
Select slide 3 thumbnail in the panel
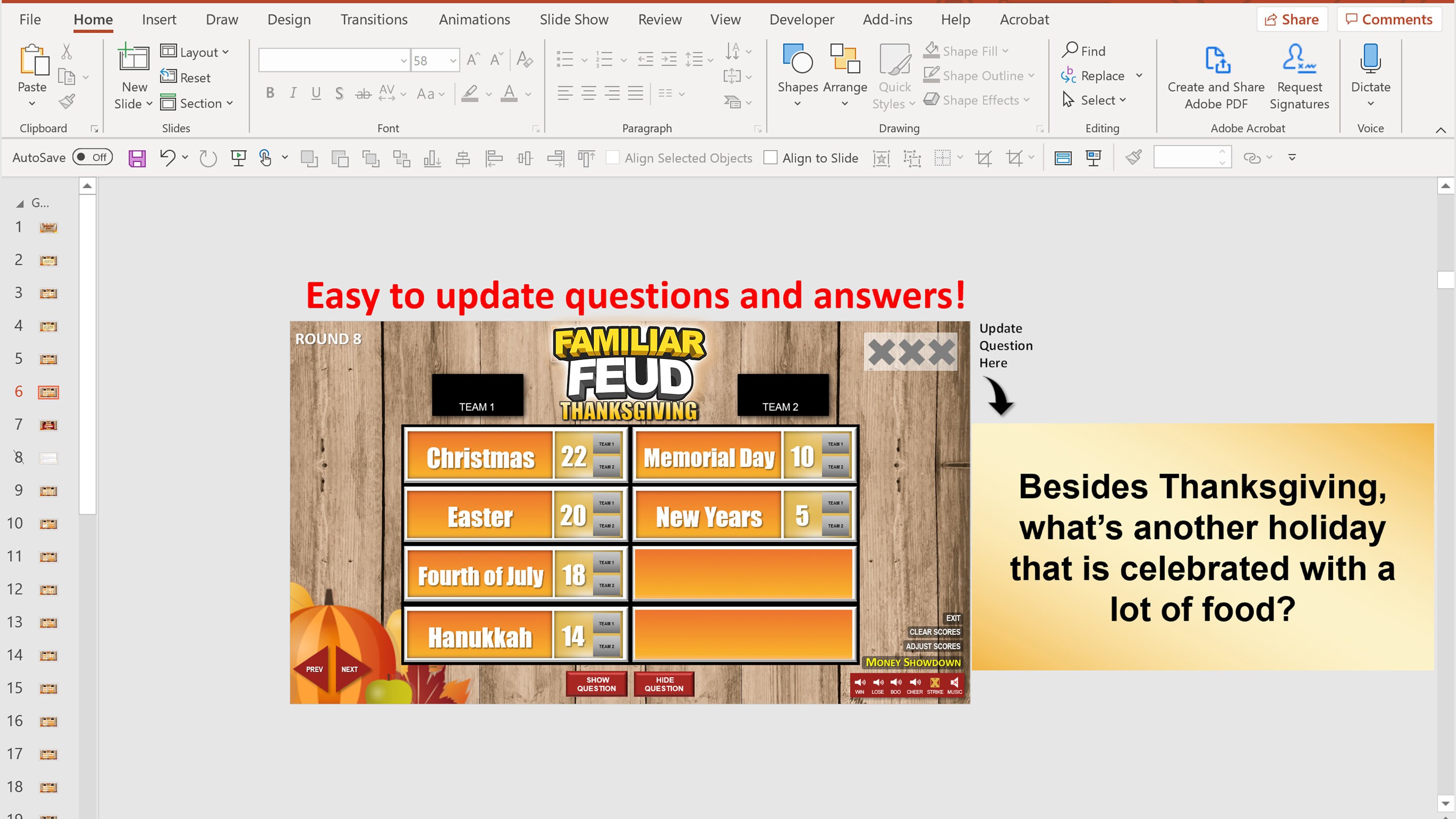pyautogui.click(x=48, y=293)
